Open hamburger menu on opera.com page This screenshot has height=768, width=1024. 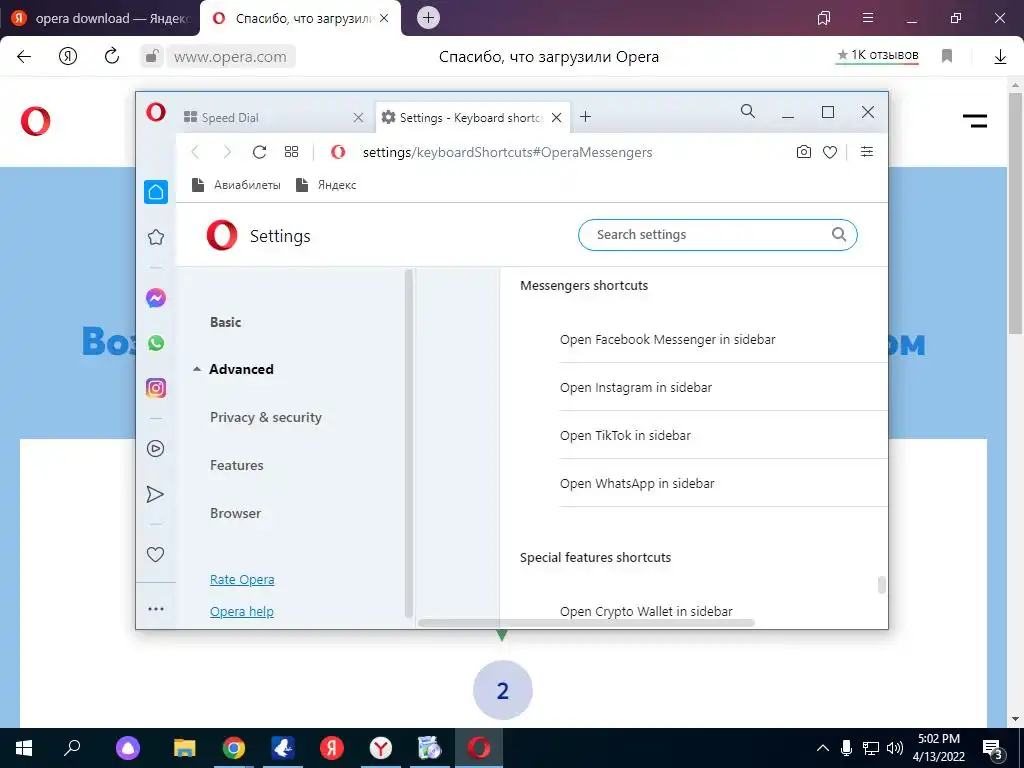(974, 121)
